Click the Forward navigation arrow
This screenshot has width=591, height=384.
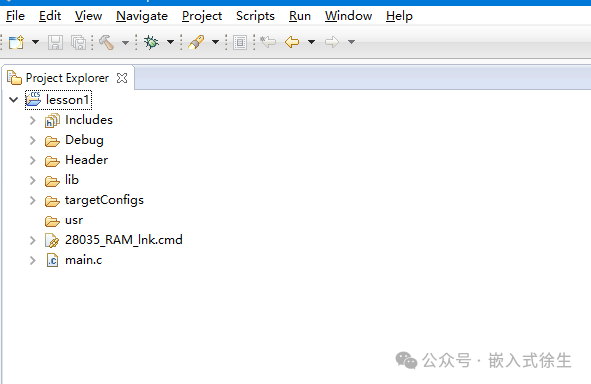tap(332, 42)
